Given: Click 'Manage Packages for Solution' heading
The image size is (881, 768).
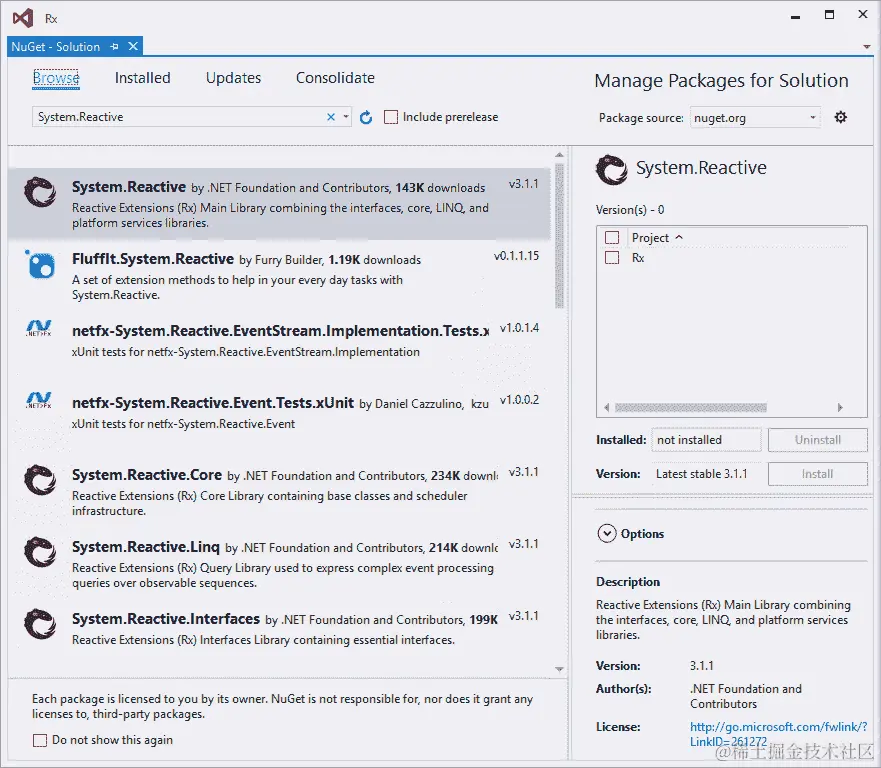Looking at the screenshot, I should point(721,81).
